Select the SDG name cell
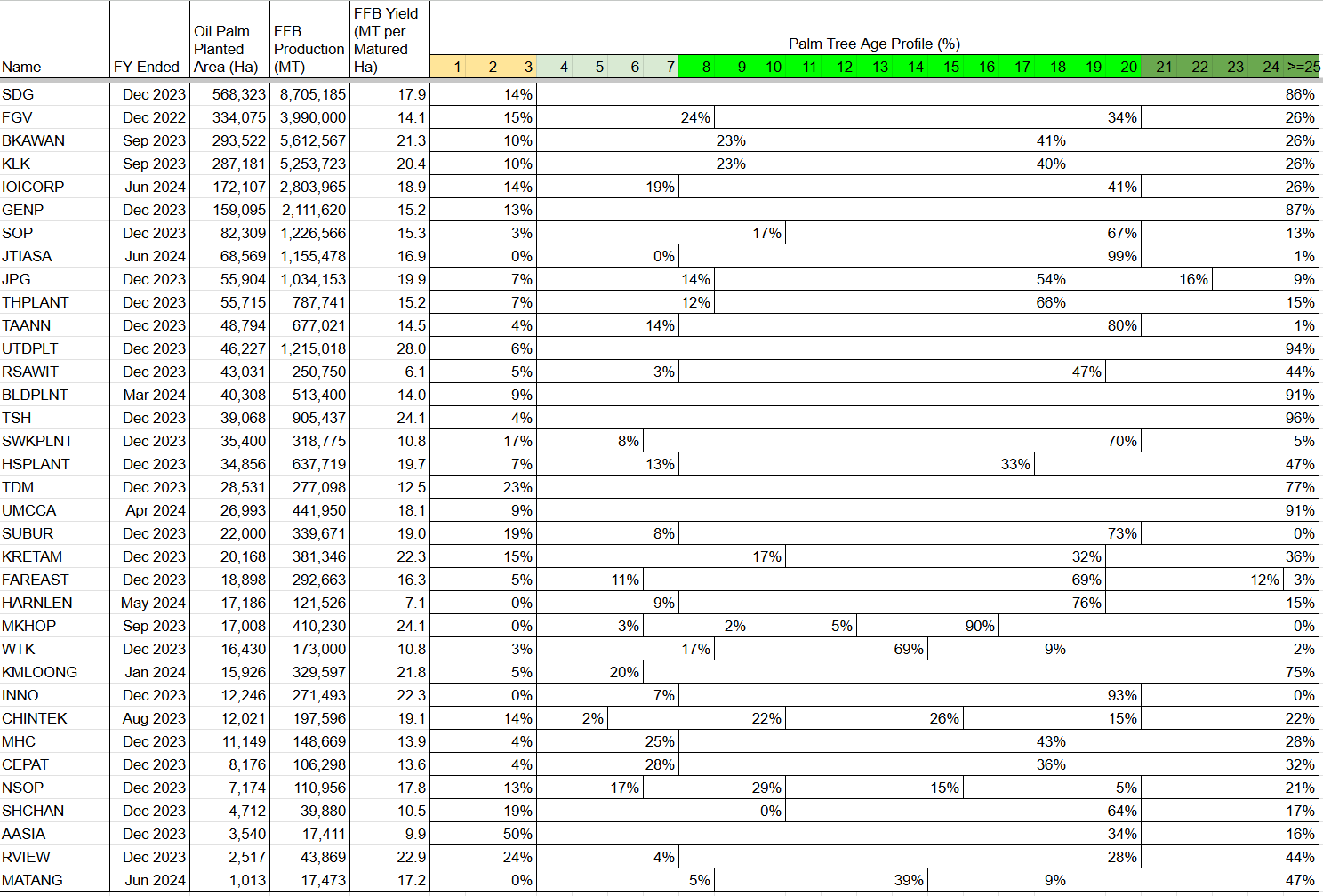This screenshot has height=896, width=1323. [x=55, y=94]
